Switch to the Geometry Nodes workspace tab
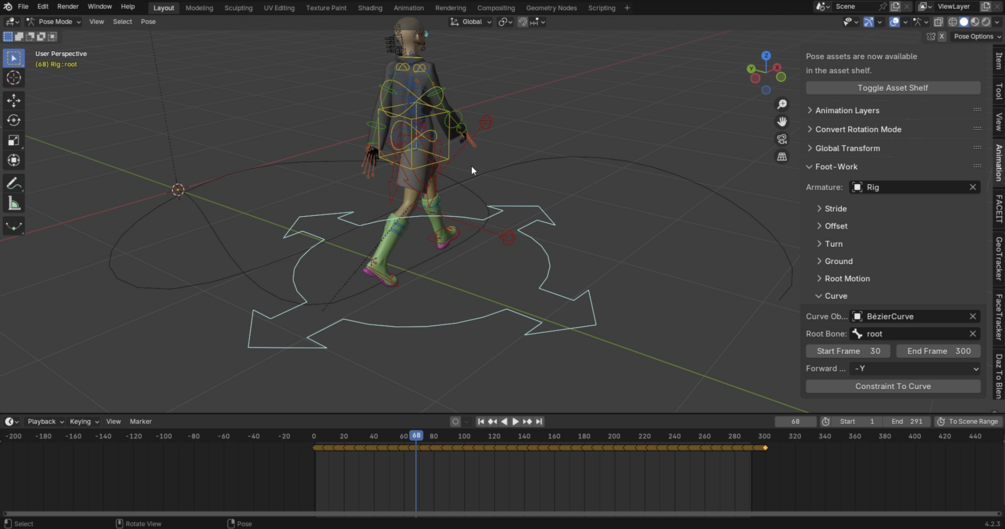Screen dimensions: 1005x529 click(x=551, y=8)
